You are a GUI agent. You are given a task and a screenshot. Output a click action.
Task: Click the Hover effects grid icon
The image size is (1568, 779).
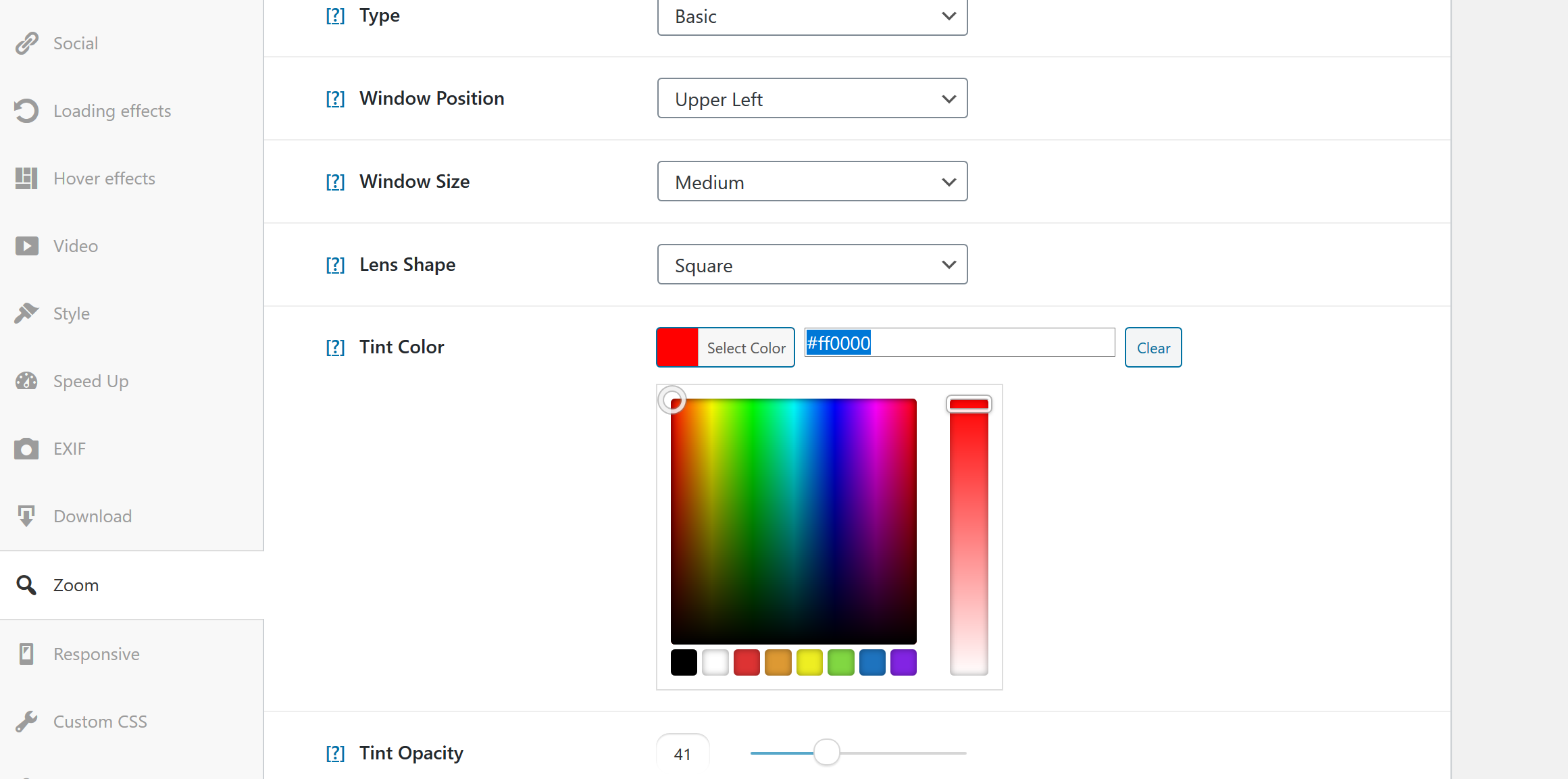tap(26, 178)
